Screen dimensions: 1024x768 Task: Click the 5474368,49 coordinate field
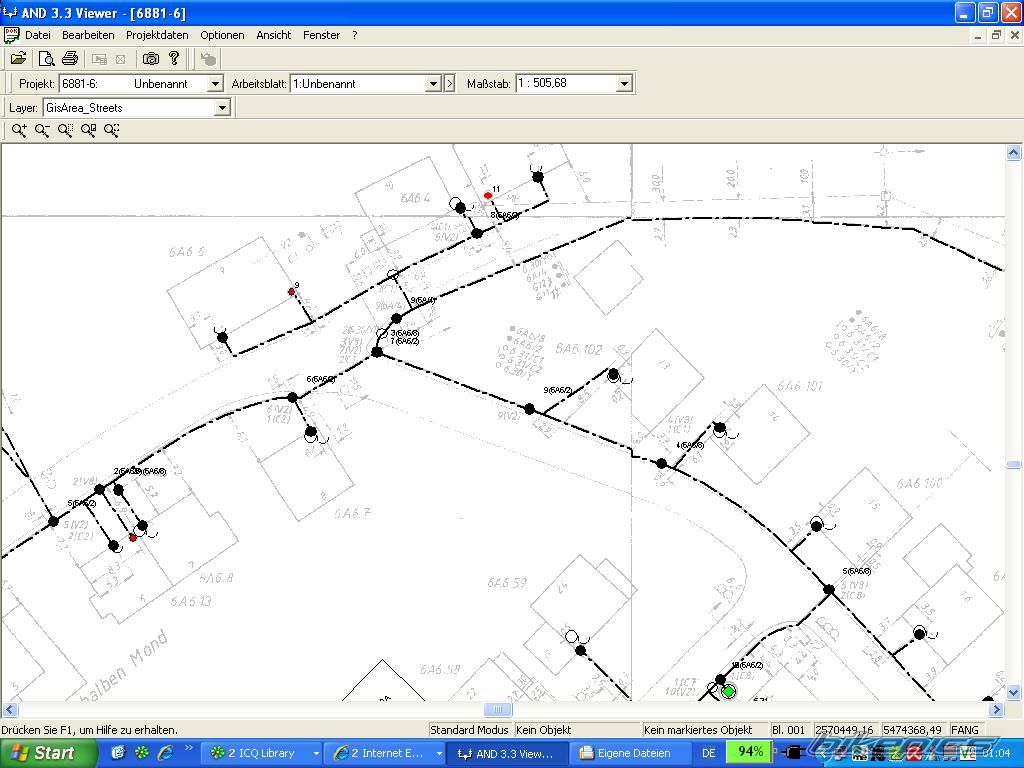click(x=912, y=730)
